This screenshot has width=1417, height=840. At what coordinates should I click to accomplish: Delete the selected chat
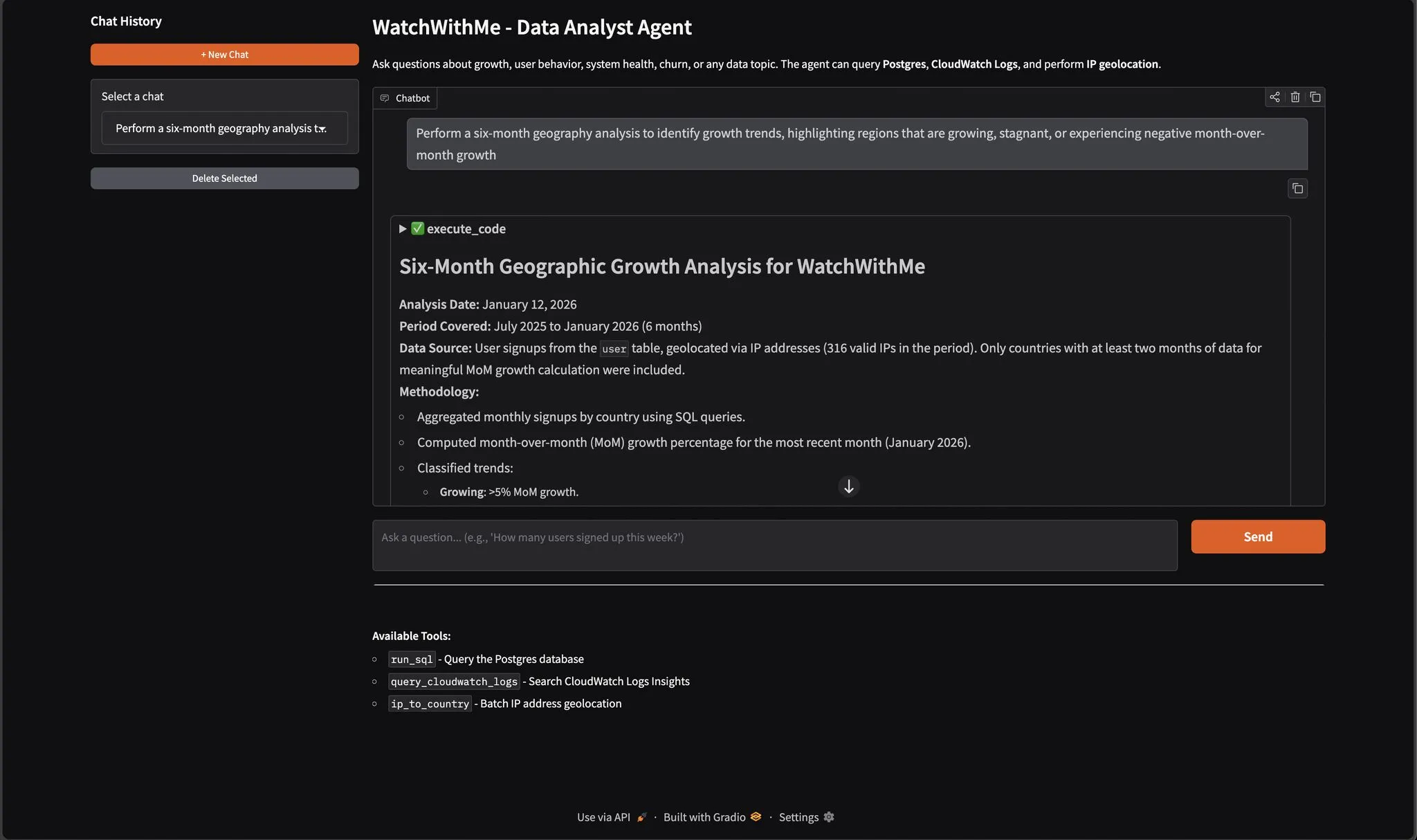(224, 179)
